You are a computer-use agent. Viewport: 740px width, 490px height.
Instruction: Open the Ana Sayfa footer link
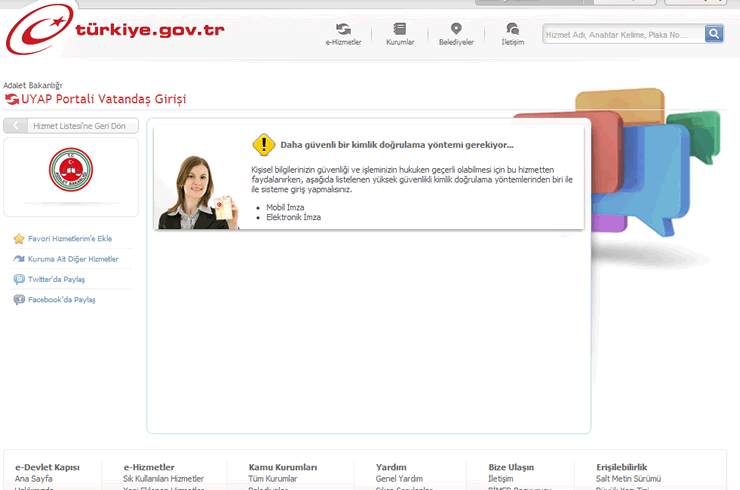33,479
